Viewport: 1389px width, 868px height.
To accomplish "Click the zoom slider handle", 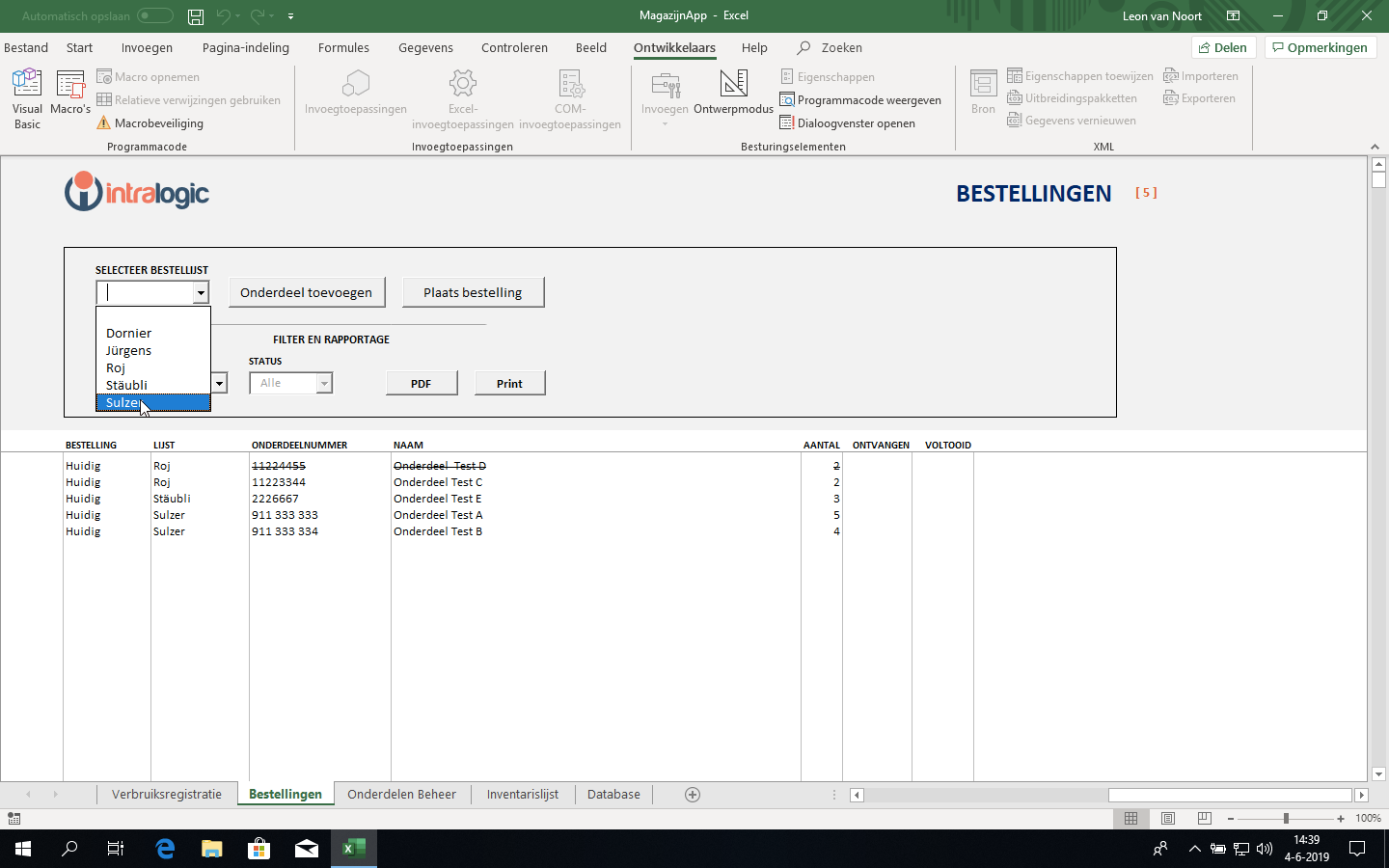I will 1286,818.
